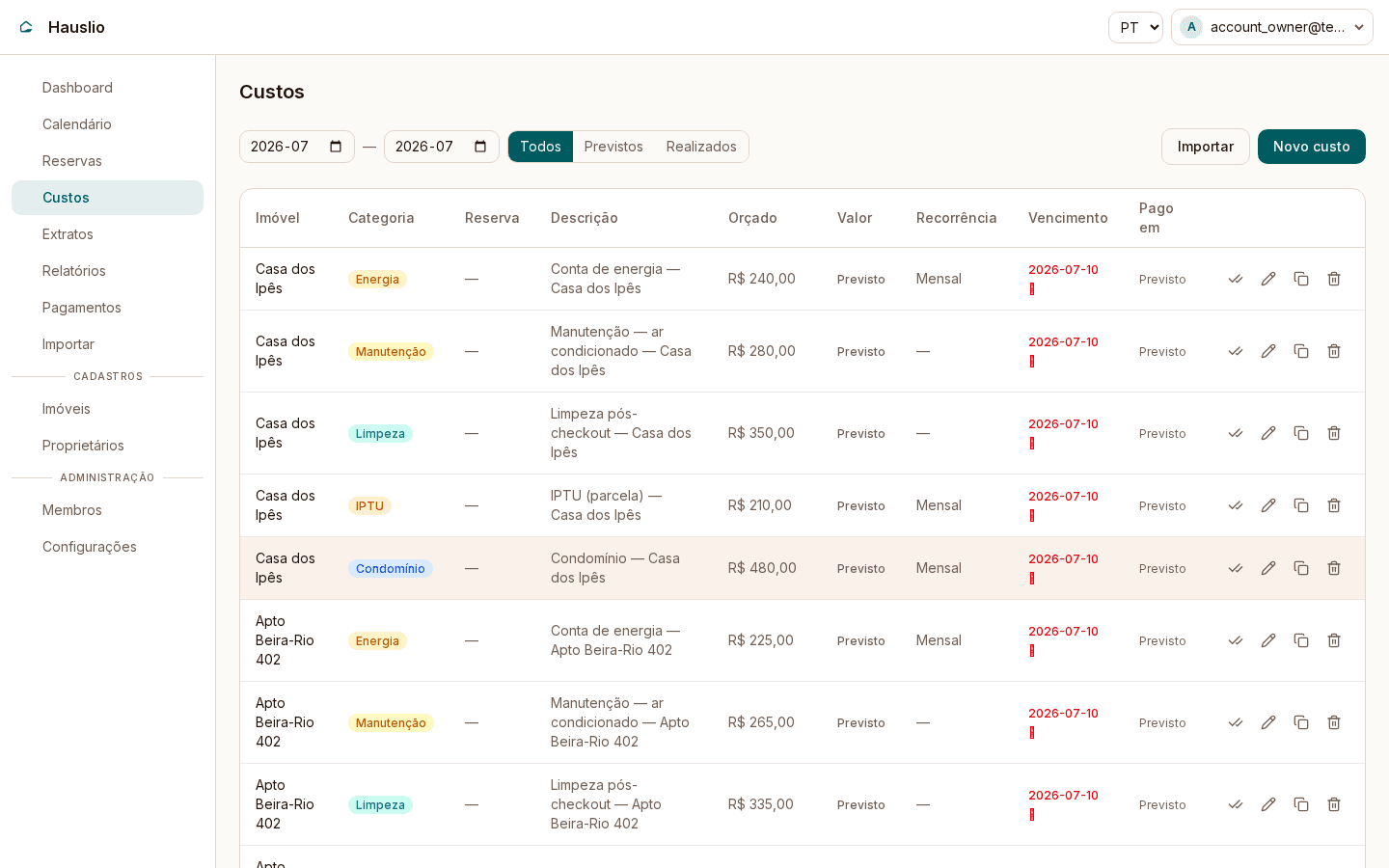Mark R$ 265,00 Manutenção cost as paid

1236,722
